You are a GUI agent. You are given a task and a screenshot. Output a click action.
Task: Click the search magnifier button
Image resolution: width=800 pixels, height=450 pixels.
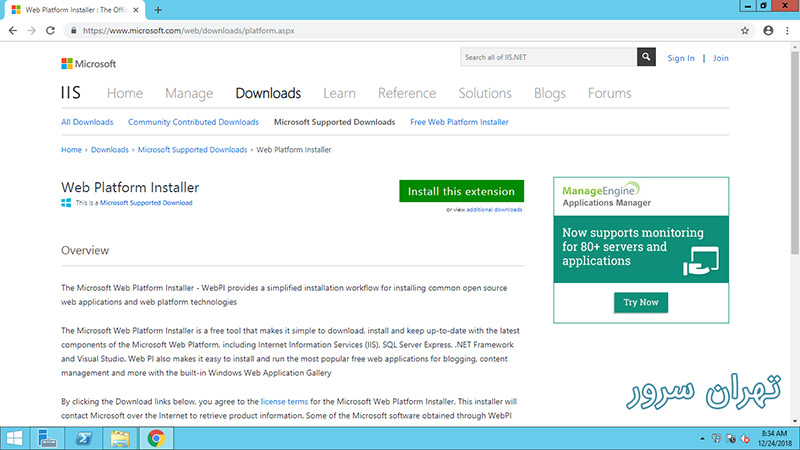click(646, 58)
